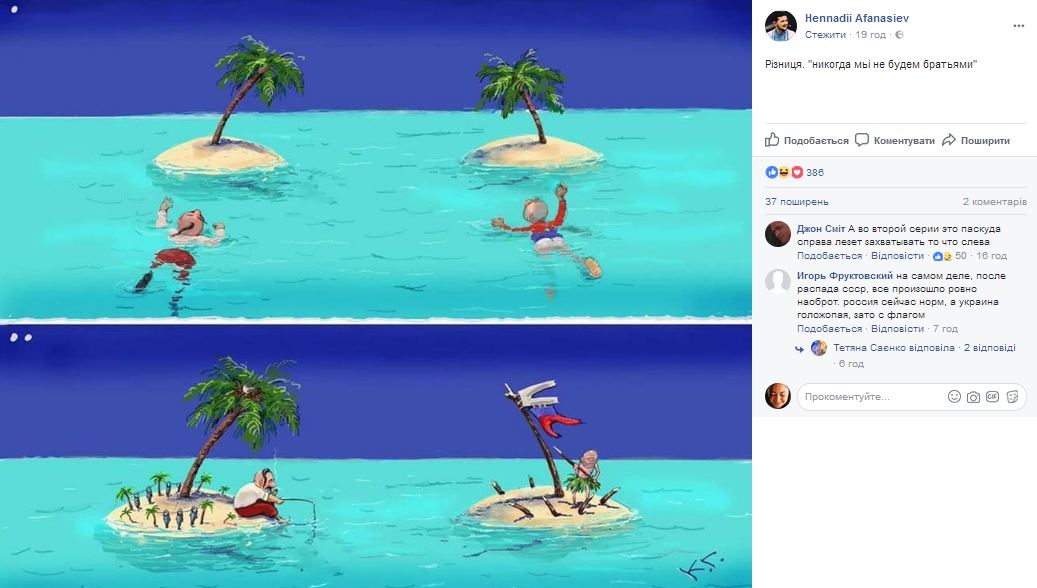
Task: Open the GIF picker in comment box
Action: [x=993, y=397]
